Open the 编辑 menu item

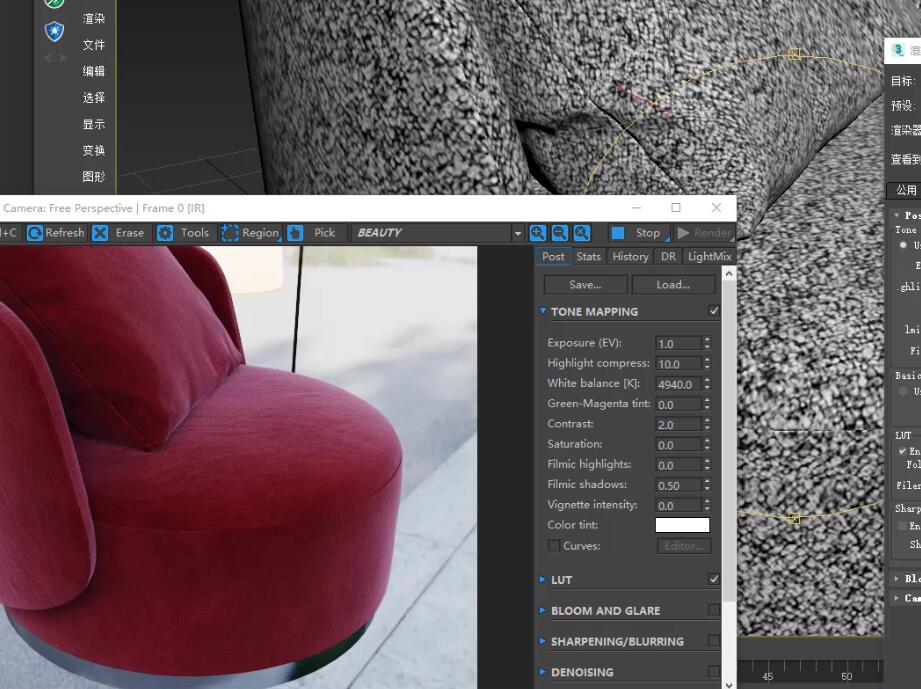coord(93,72)
